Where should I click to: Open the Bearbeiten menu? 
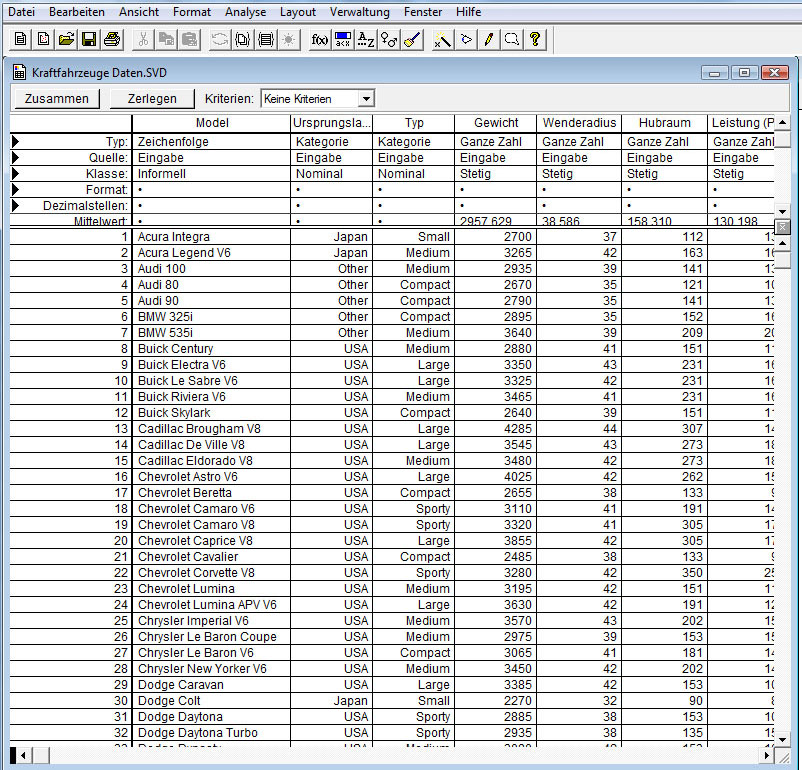pyautogui.click(x=77, y=12)
